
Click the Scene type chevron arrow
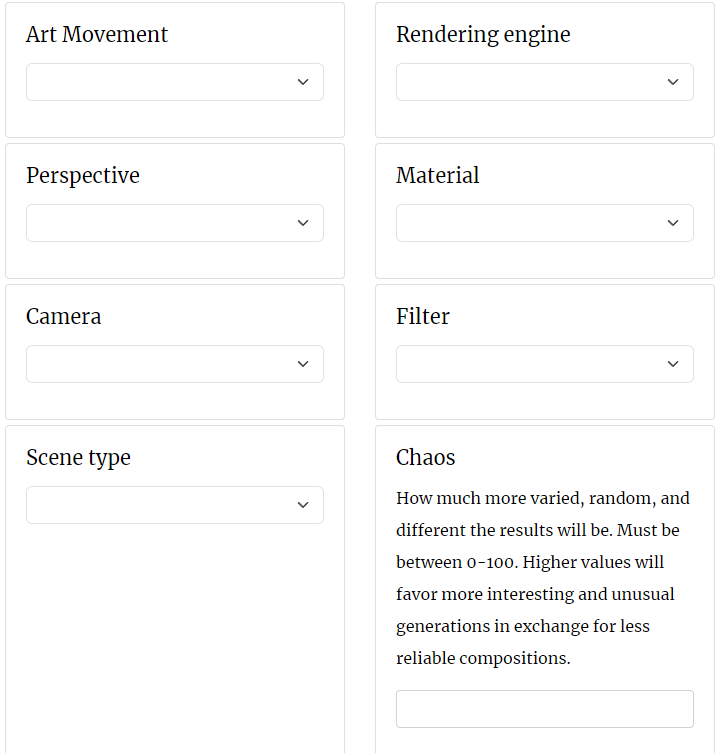click(303, 505)
